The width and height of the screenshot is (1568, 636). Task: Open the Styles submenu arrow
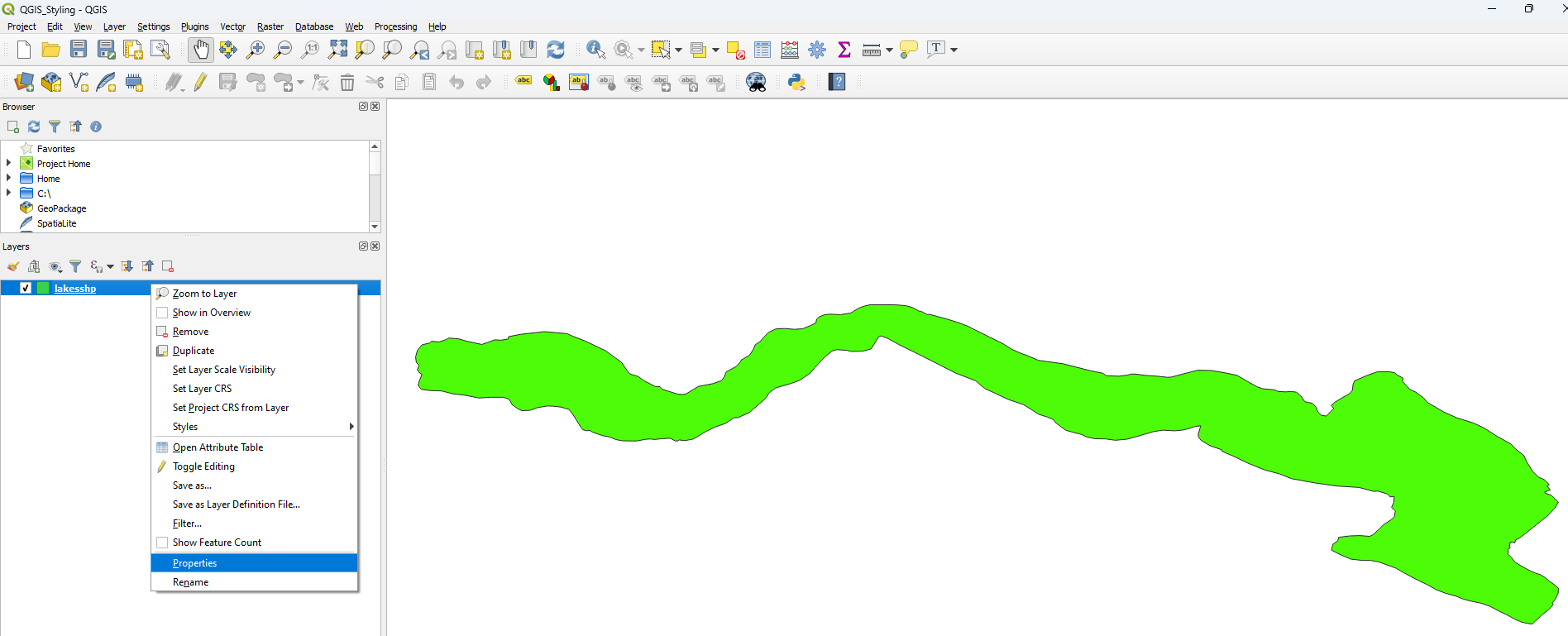(x=351, y=427)
